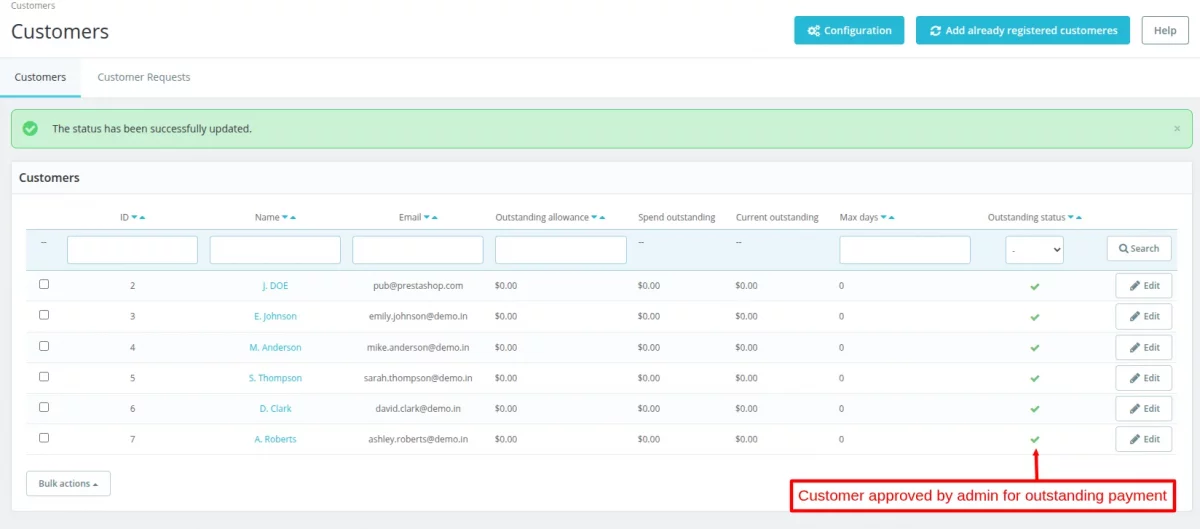Click green checkmark status for J. DOE
Viewport: 1200px width, 529px height.
[1035, 286]
